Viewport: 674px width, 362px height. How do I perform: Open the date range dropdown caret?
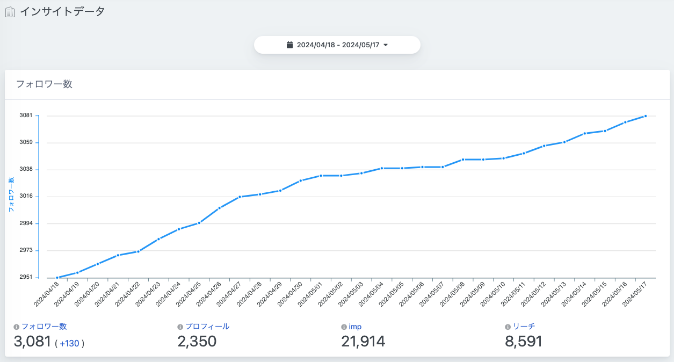click(386, 45)
